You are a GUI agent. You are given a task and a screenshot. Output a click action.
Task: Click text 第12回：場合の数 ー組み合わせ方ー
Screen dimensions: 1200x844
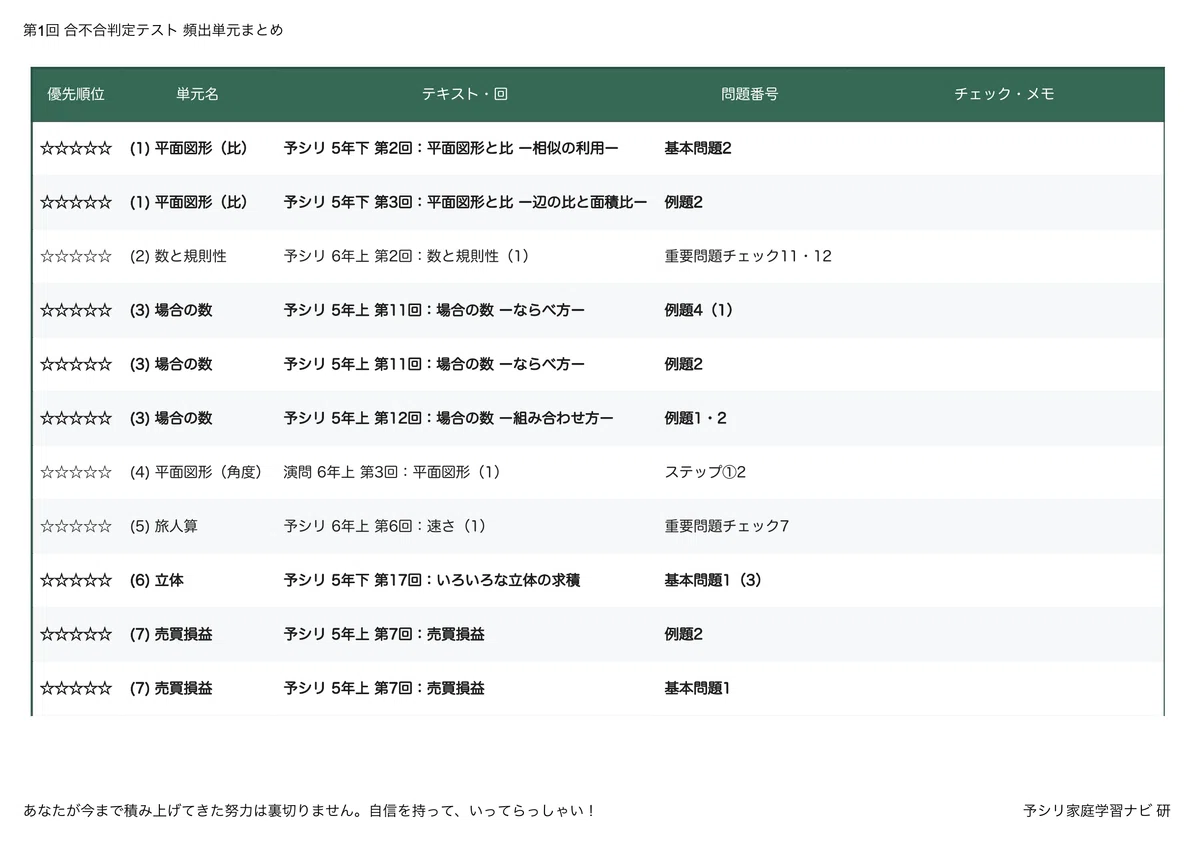point(494,418)
